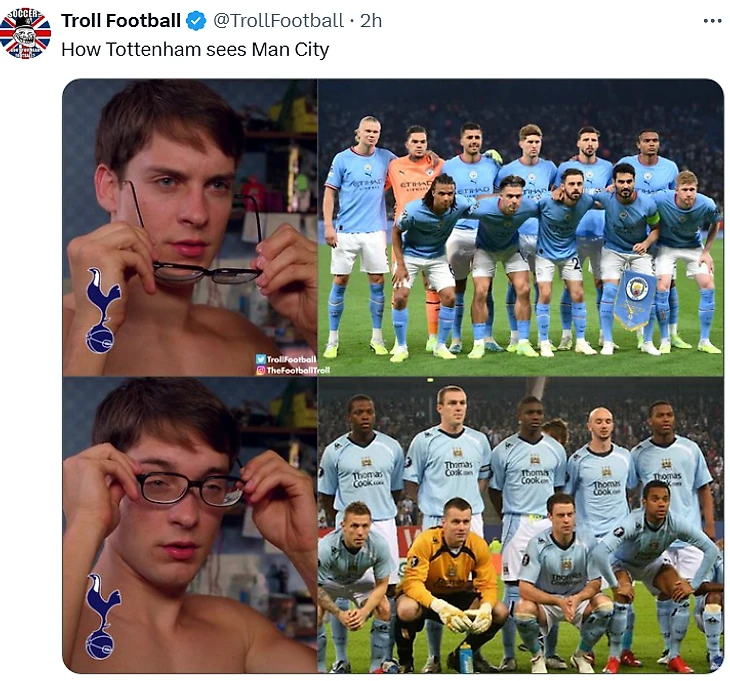
Task: Click the Twitter TrollFootball watermark icon
Action: tap(262, 359)
